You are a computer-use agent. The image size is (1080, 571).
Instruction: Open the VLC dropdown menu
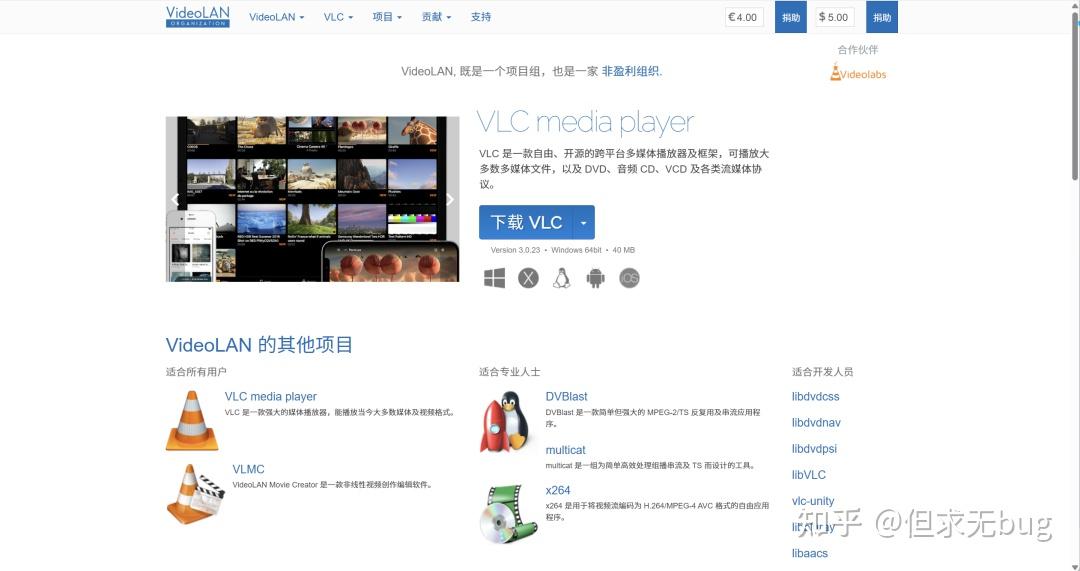338,17
